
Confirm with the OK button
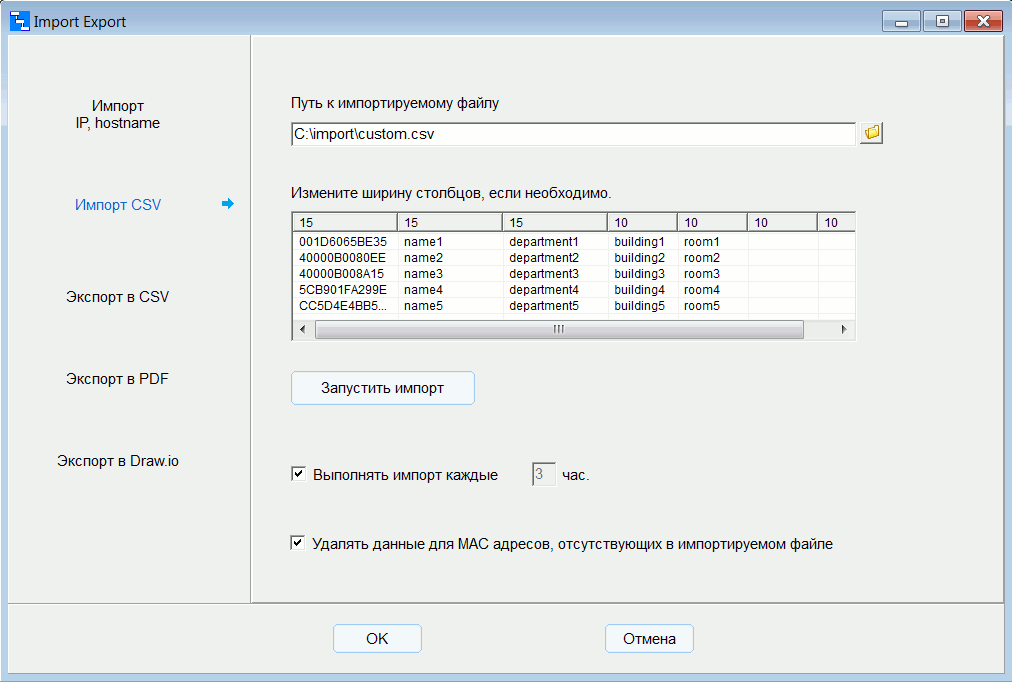click(x=377, y=639)
